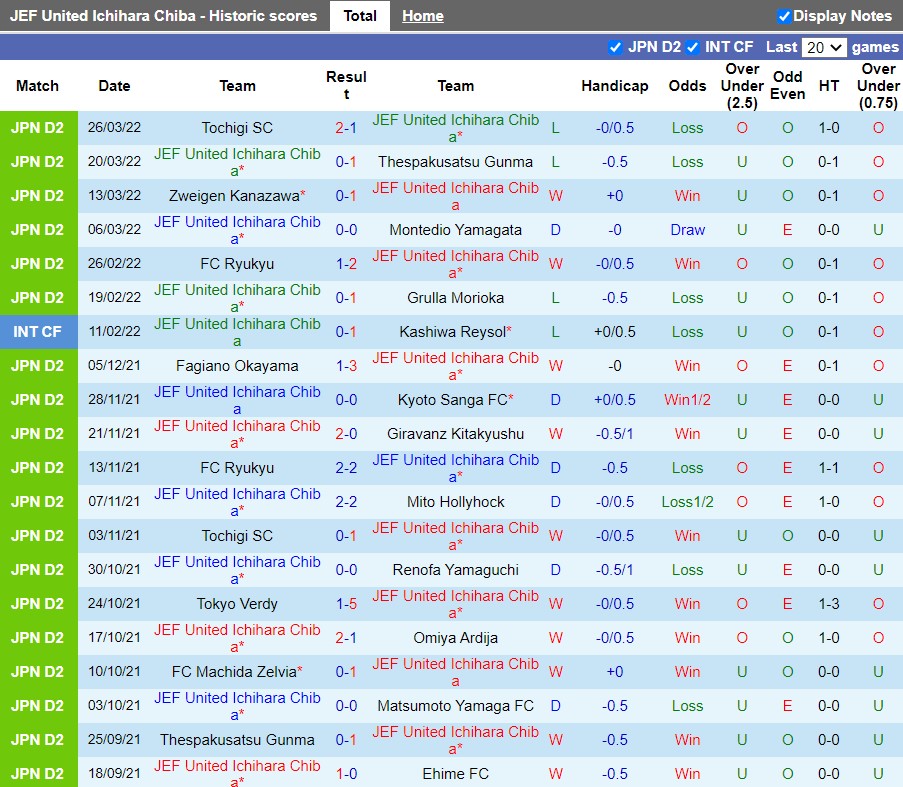Click the 2-2 result against Mito Hollyhock
This screenshot has height=787, width=903.
point(346,501)
